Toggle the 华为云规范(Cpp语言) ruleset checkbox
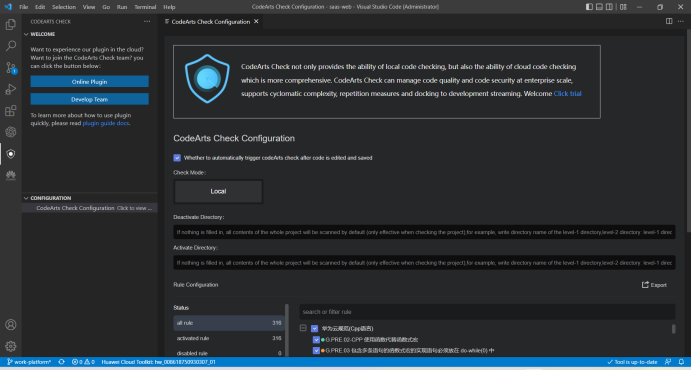Screen dimensions: 692x371 click(x=315, y=328)
